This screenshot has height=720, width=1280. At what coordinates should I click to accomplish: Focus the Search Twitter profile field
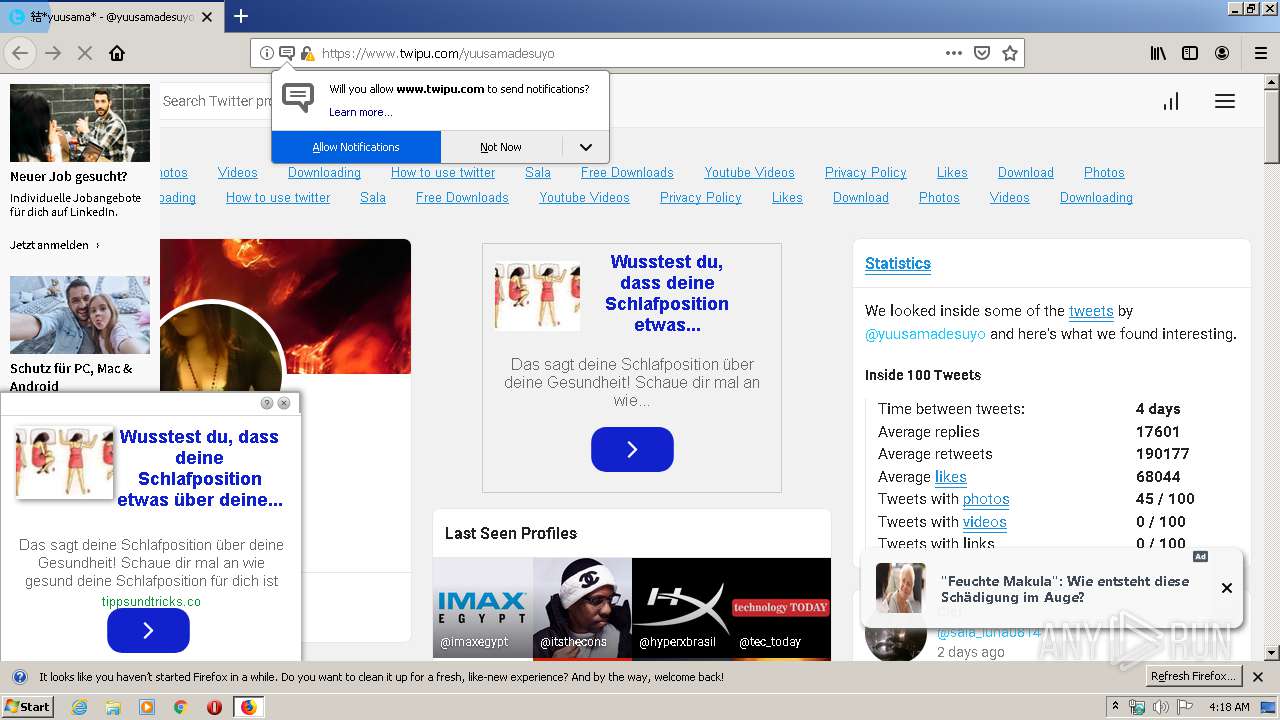[x=216, y=101]
